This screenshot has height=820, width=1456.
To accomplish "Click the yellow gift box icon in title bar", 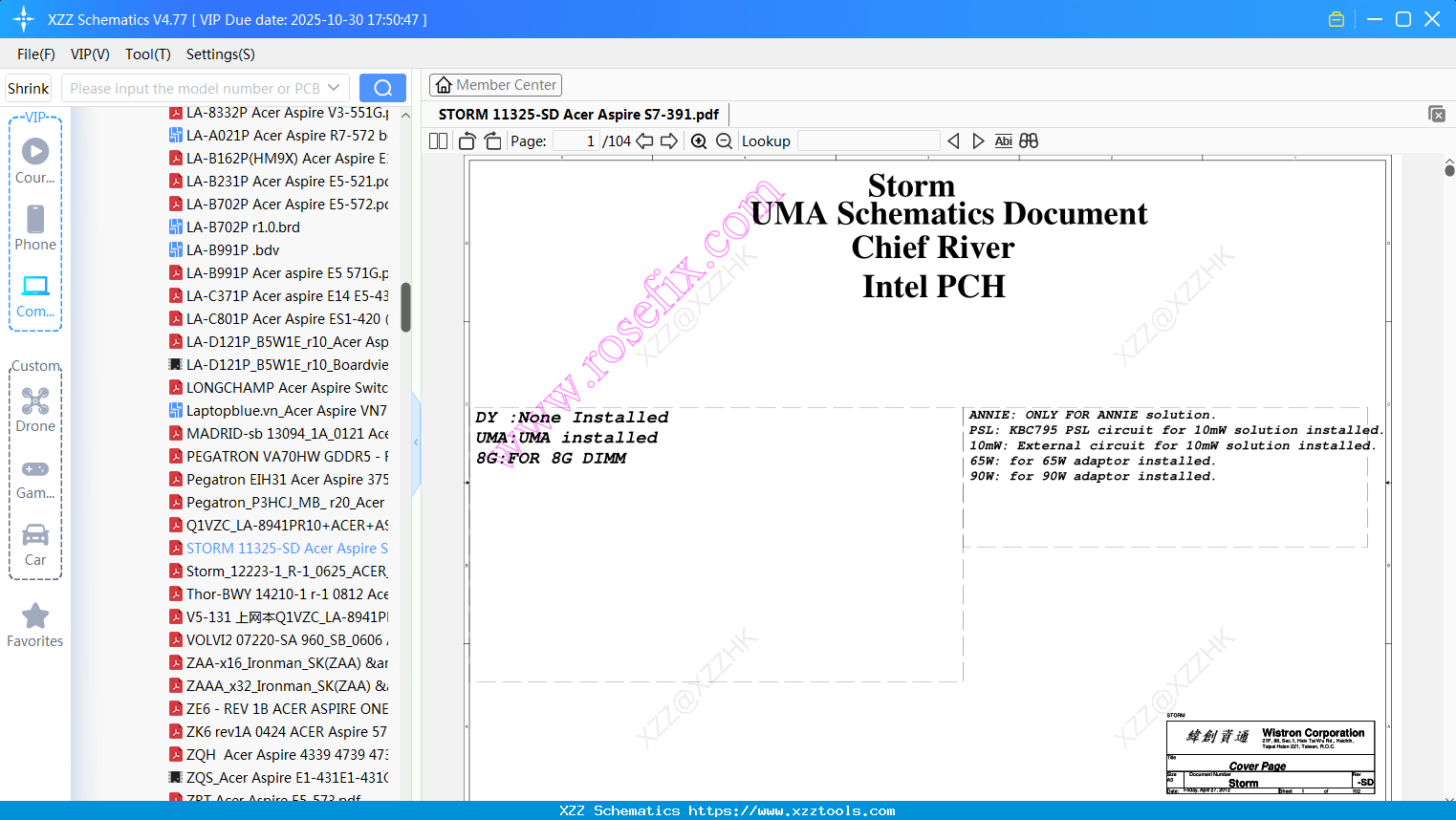I will click(x=1336, y=19).
